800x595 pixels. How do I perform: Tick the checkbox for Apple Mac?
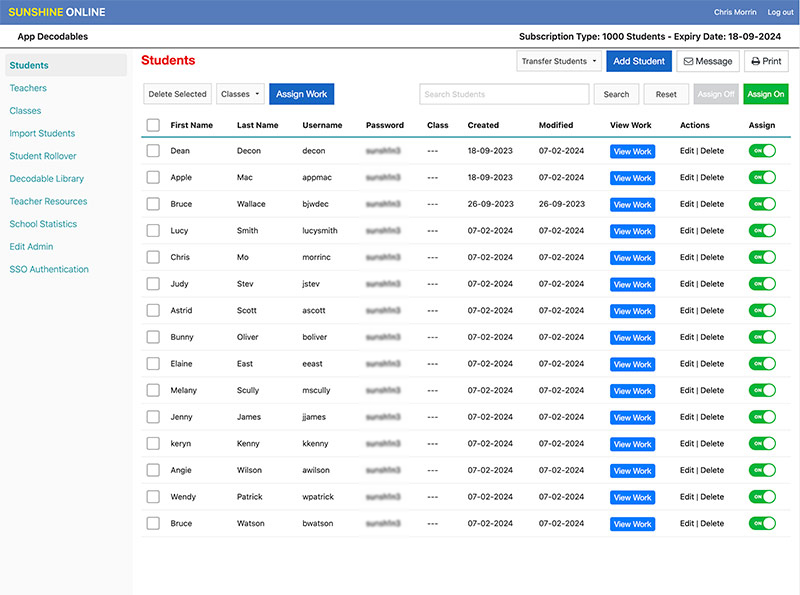click(x=153, y=178)
